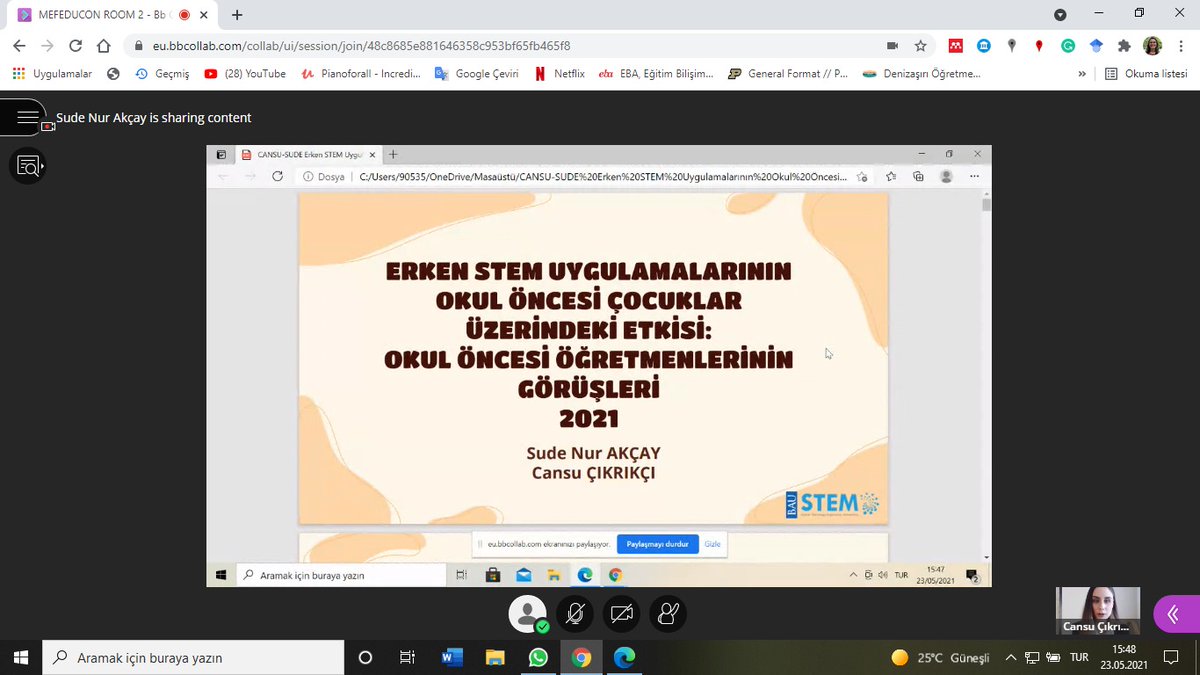Image resolution: width=1200 pixels, height=675 pixels.
Task: Open gray map pin extension
Action: tap(1012, 46)
